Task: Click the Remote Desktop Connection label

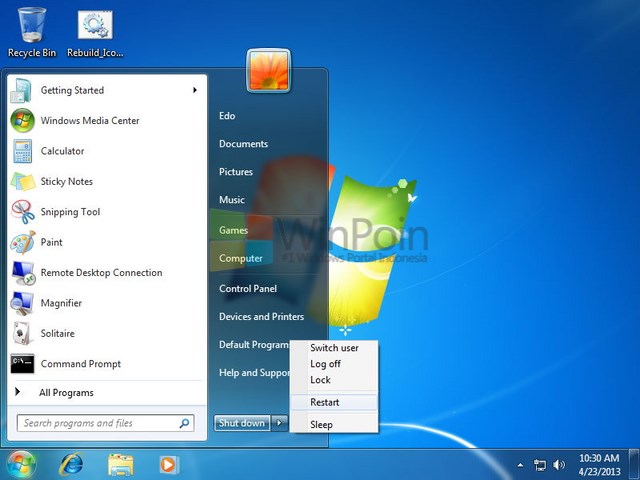Action: 101,273
